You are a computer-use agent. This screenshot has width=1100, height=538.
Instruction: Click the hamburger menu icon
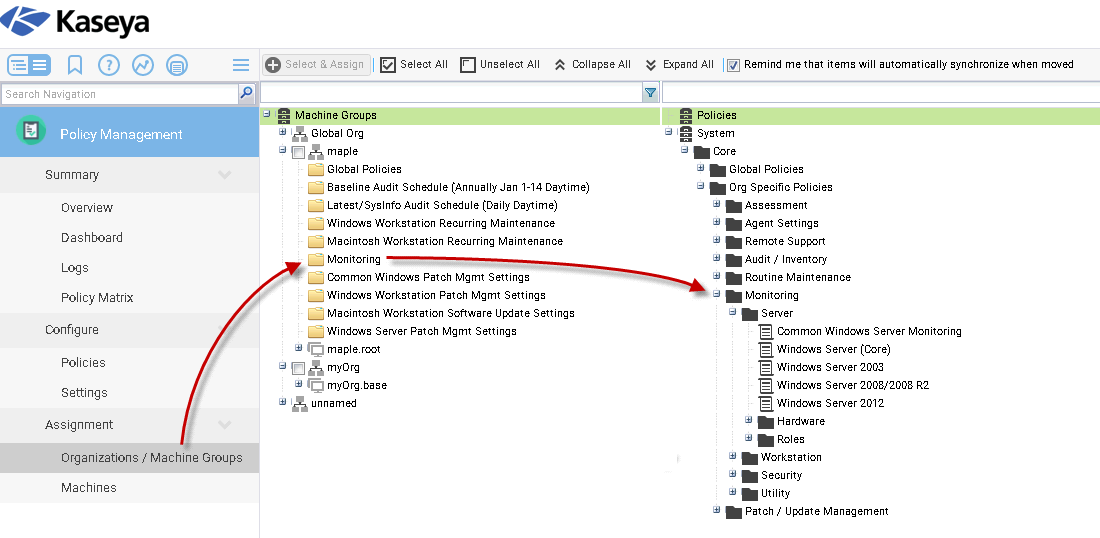click(x=241, y=65)
